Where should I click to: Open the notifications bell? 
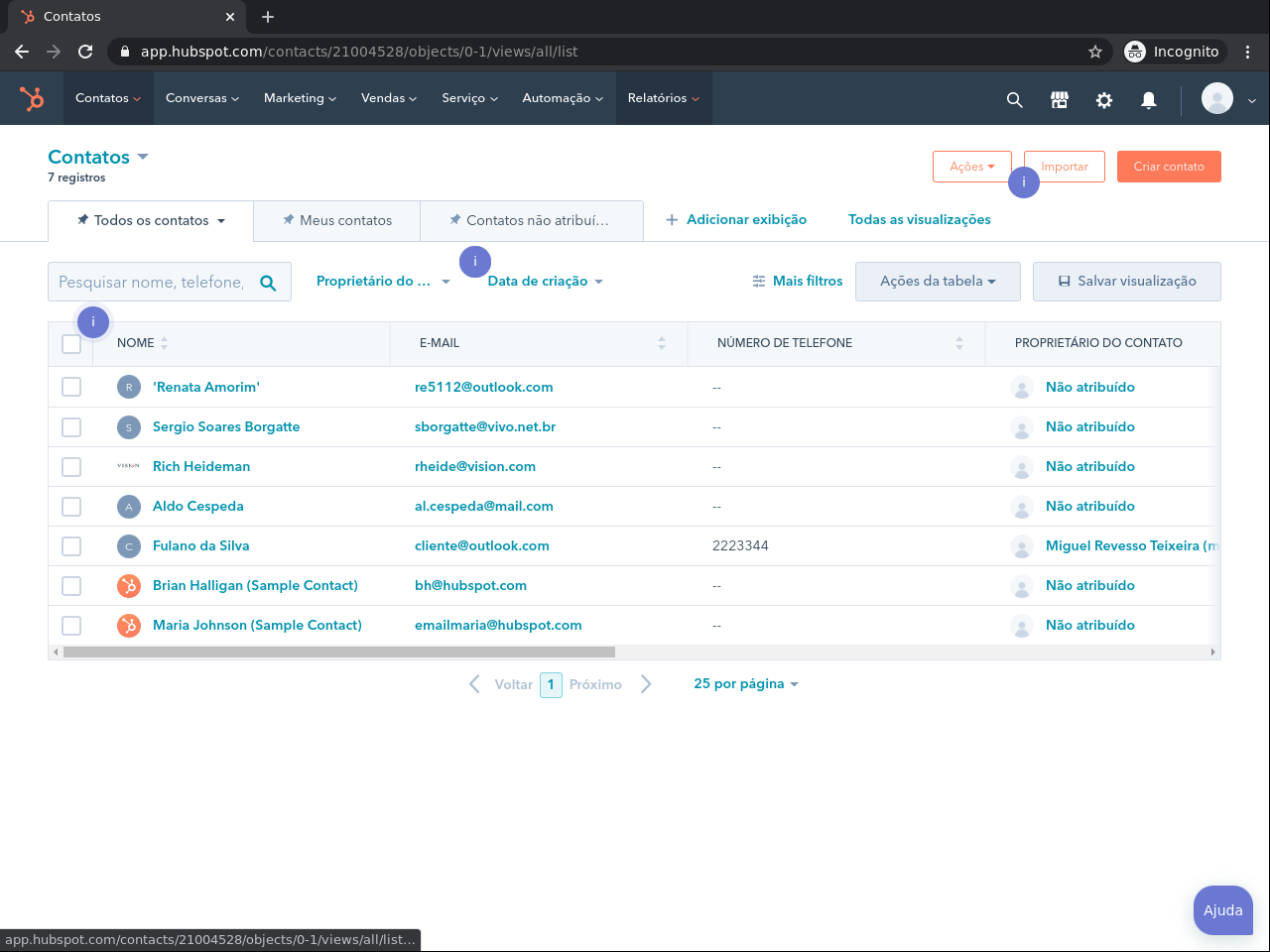point(1149,99)
